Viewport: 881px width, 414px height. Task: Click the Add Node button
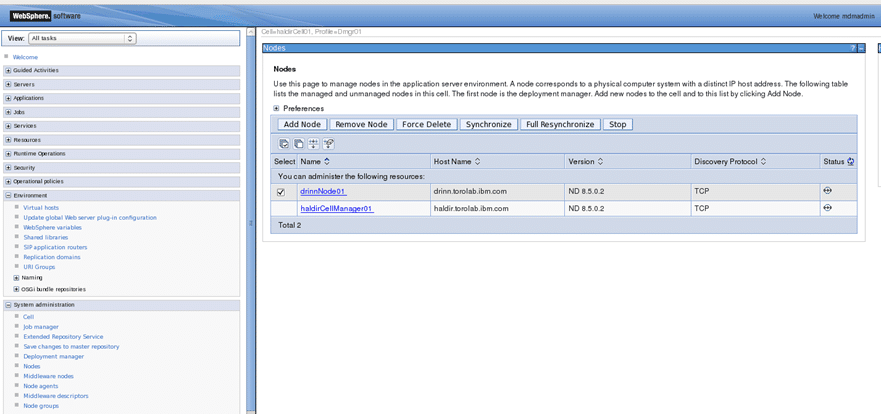click(302, 124)
